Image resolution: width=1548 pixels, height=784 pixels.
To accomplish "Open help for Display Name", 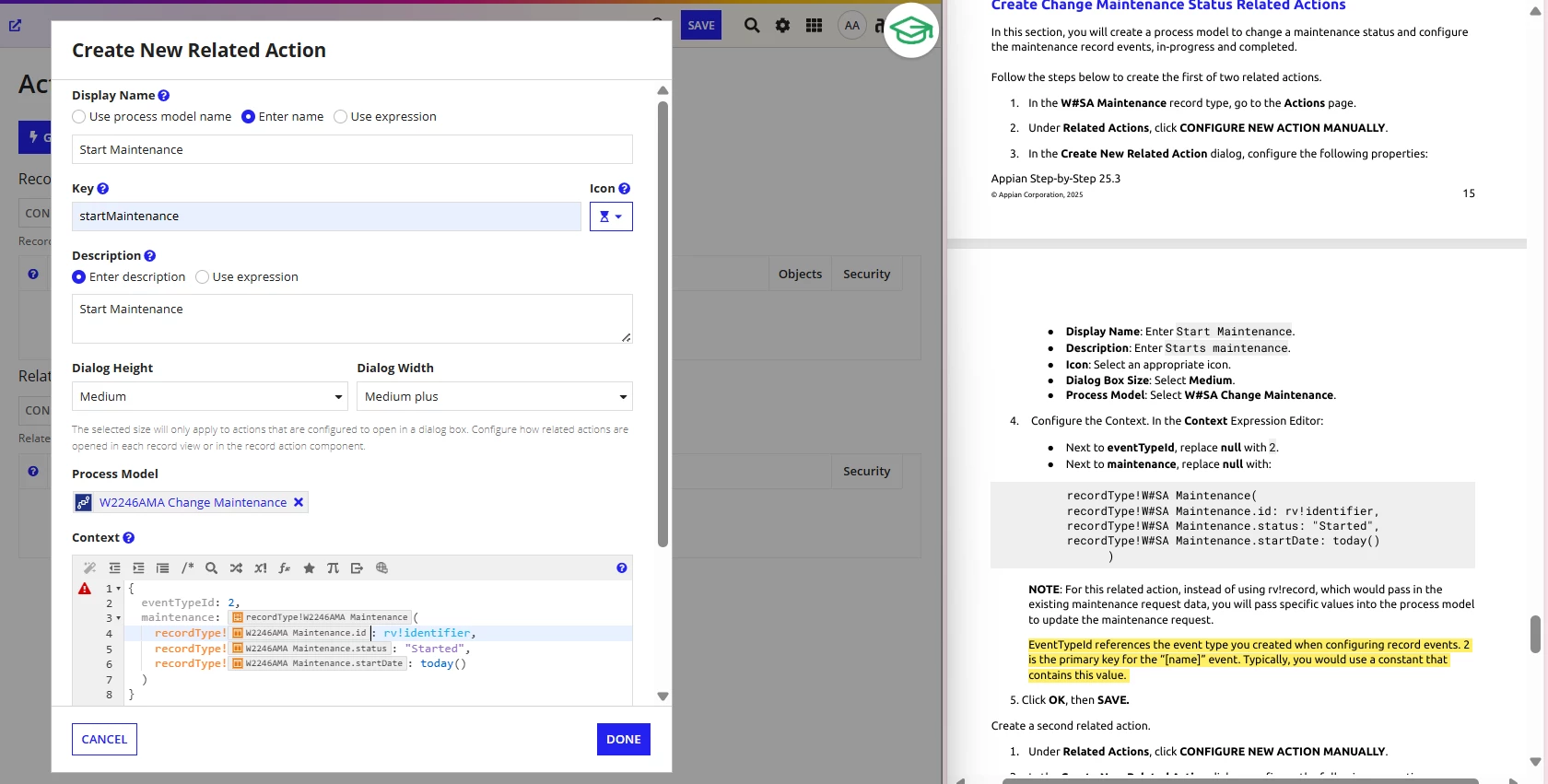I will click(164, 96).
